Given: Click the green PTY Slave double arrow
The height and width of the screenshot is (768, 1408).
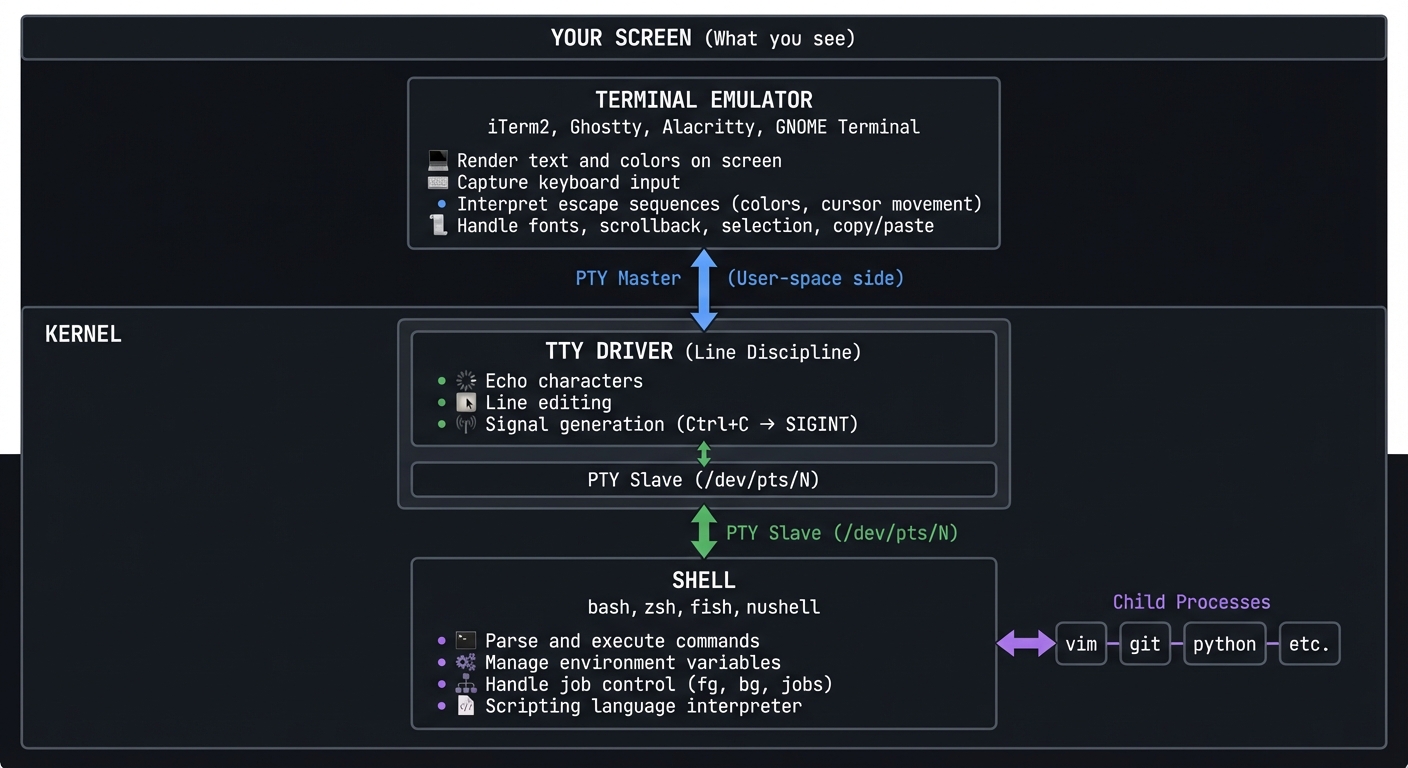Looking at the screenshot, I should tap(703, 531).
